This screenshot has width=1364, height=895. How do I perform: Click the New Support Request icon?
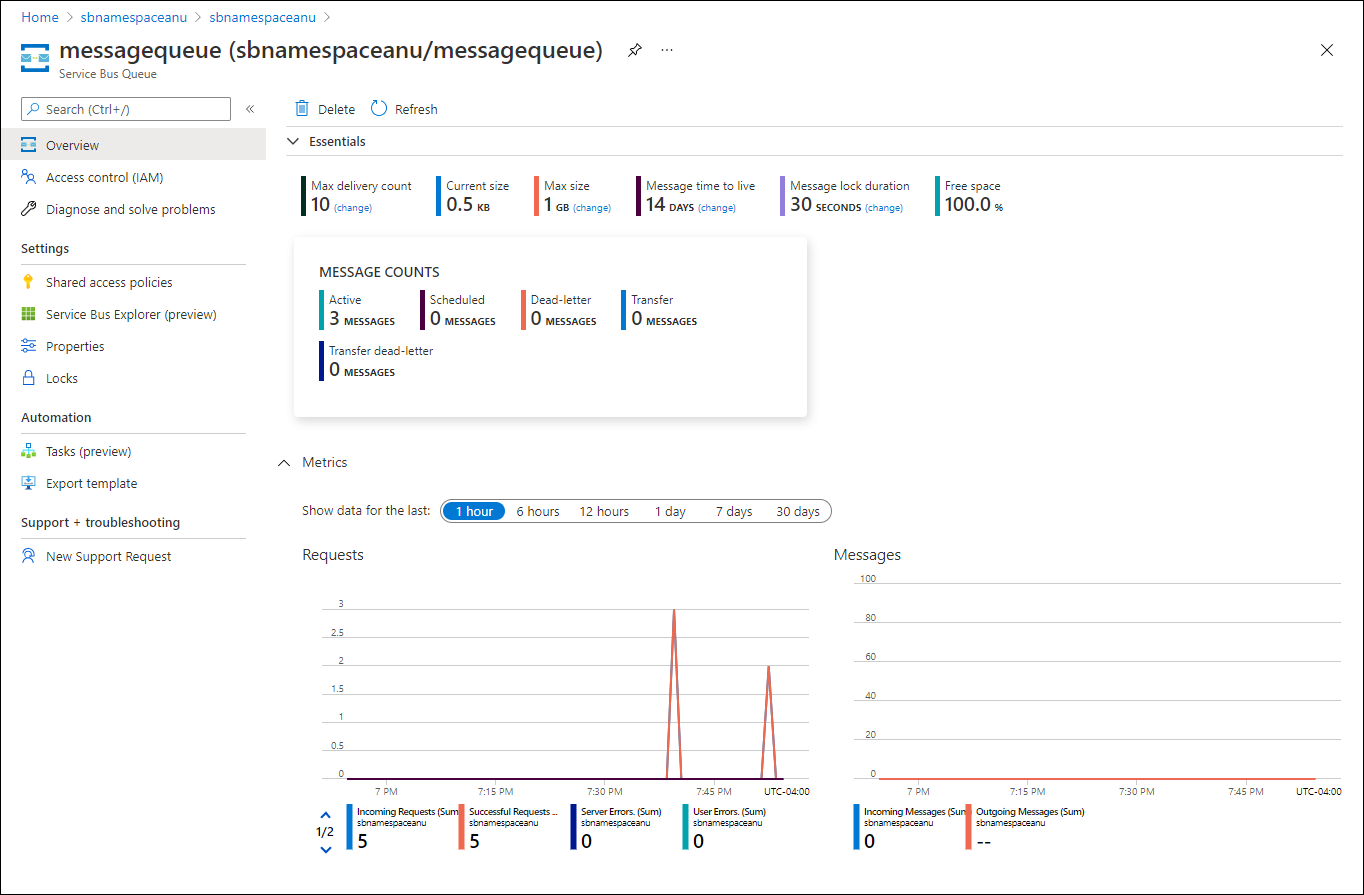[28, 556]
